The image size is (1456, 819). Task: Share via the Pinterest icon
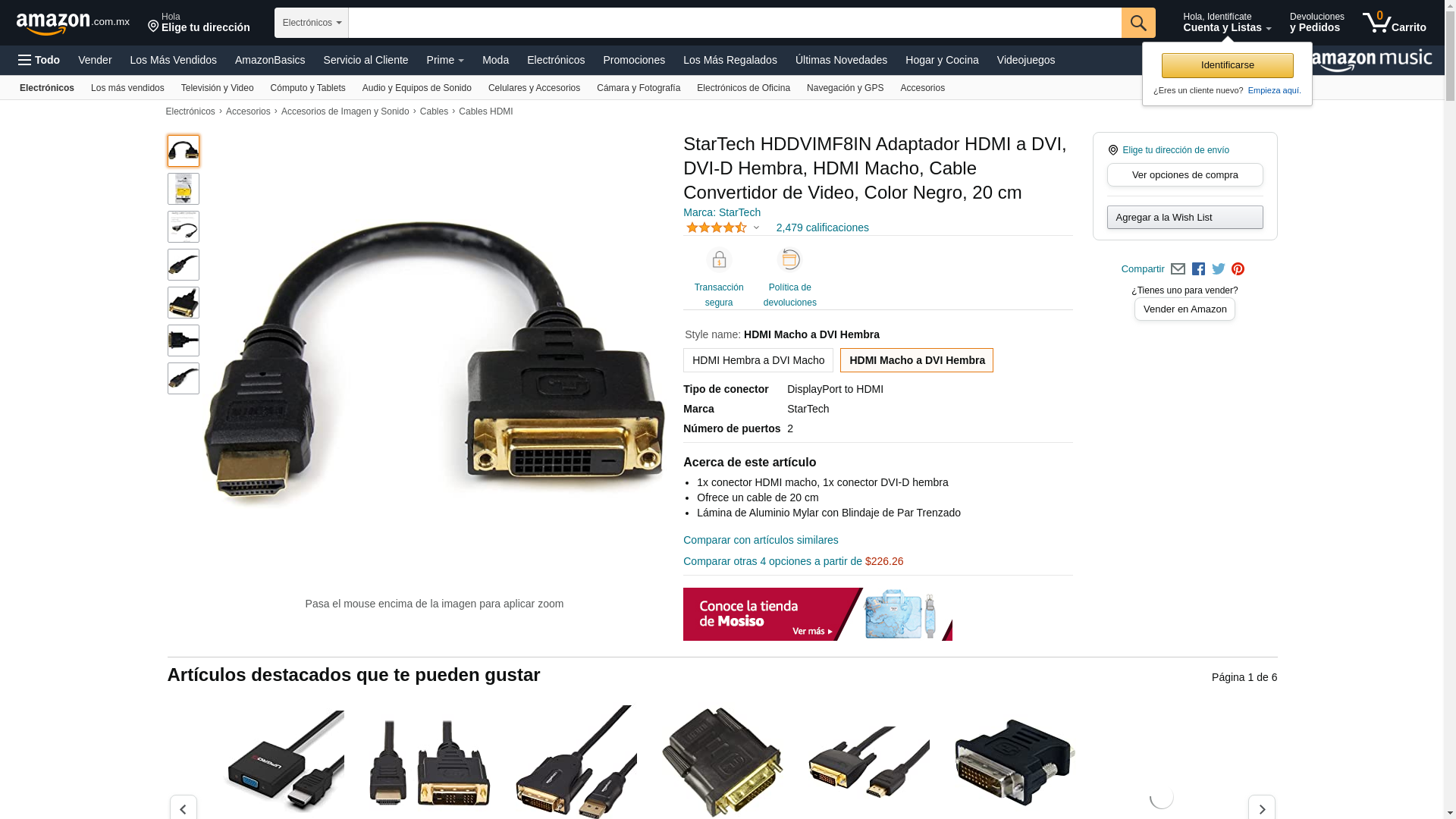tap(1238, 269)
